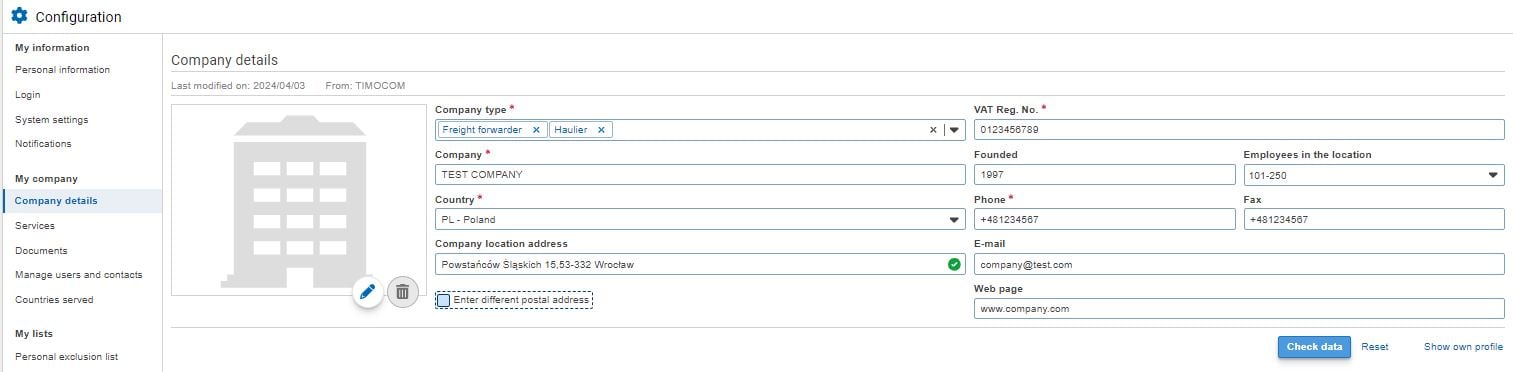Screen dimensions: 1513x372
Task: Click the company building placeholder image
Action: point(301,200)
